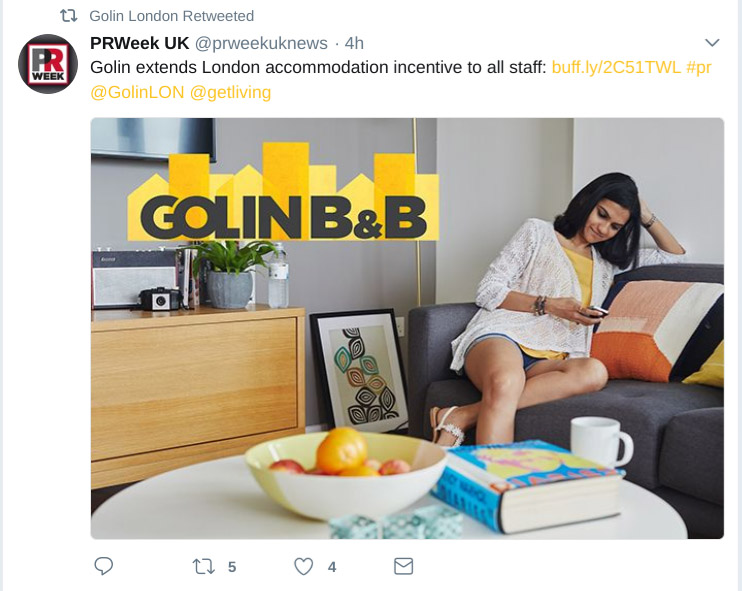Viewport: 742px width, 591px height.
Task: Click the 4h tweet timestamp
Action: 354,44
